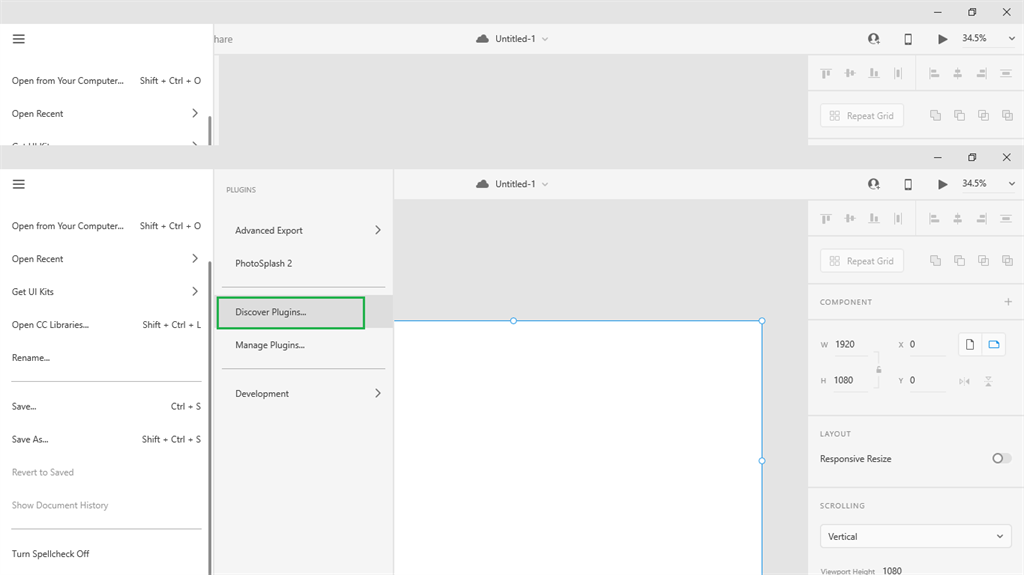Select Discover Plugins menu item
Viewport: 1024px width, 575px height.
point(290,312)
